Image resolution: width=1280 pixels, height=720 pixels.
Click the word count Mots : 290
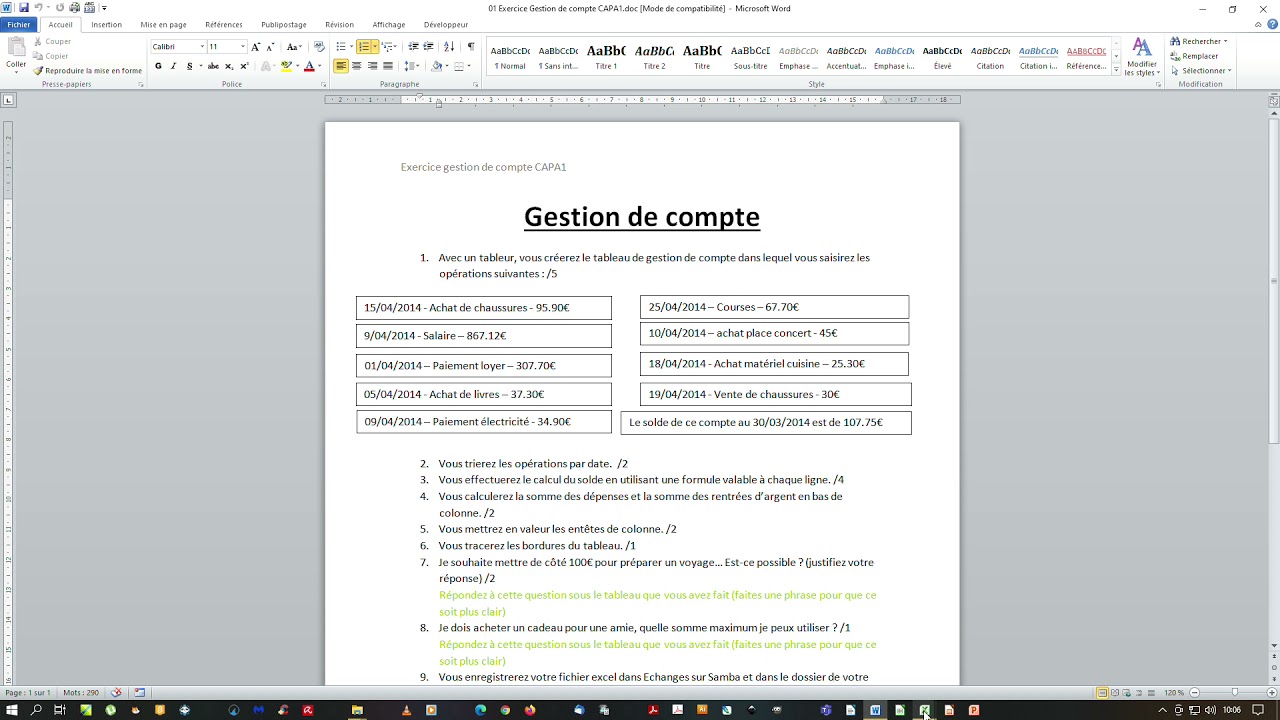[81, 692]
